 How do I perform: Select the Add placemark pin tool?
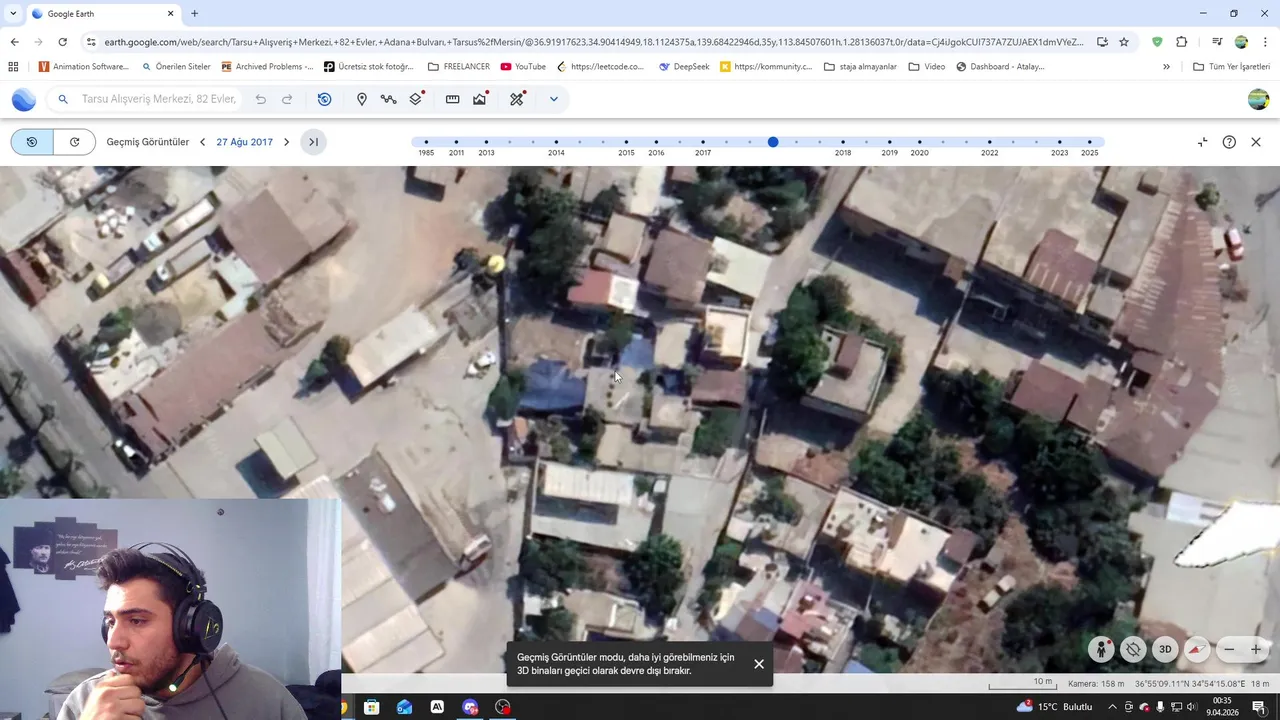[x=362, y=99]
